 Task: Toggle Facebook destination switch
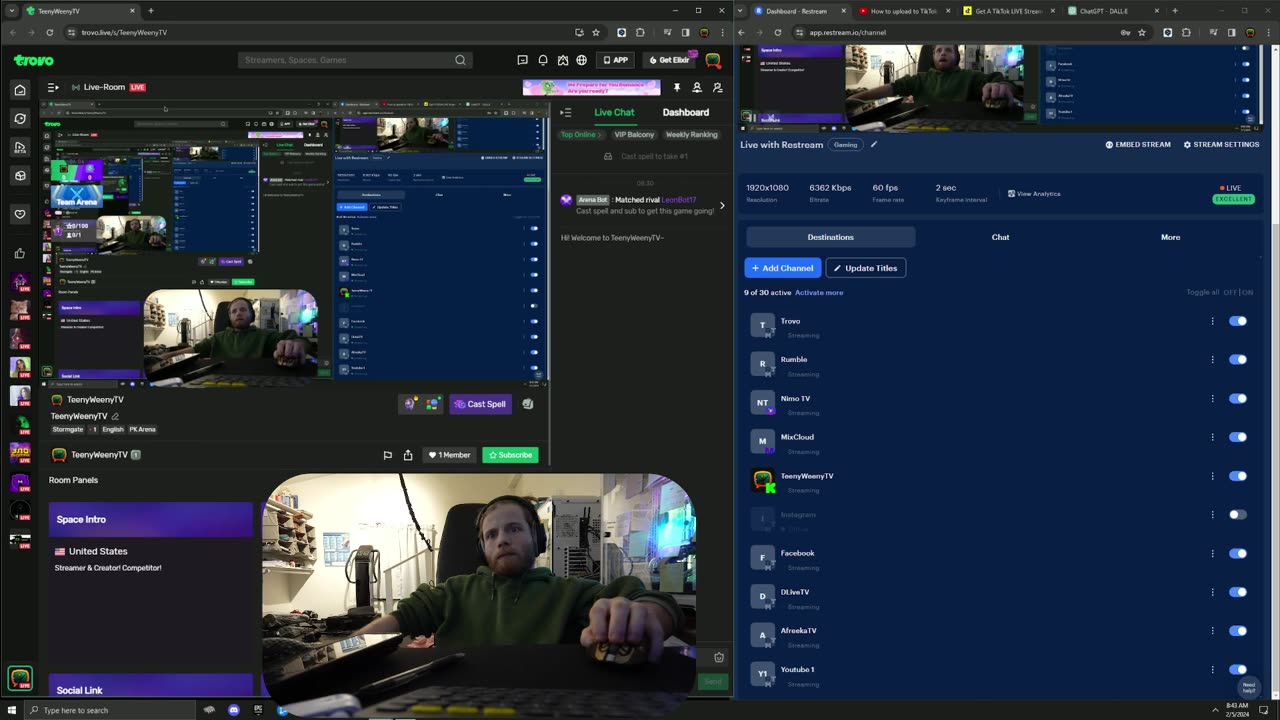tap(1238, 553)
